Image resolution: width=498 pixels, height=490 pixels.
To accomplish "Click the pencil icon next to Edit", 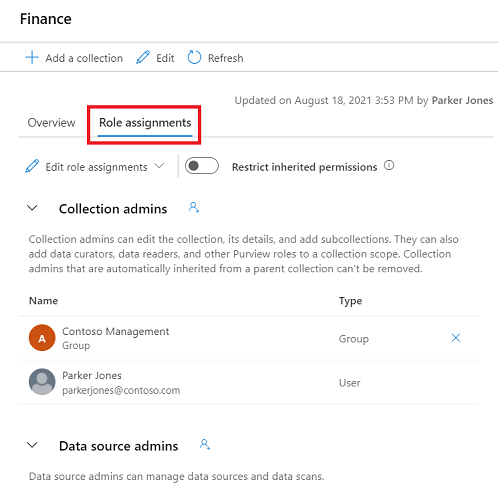I will click(x=143, y=57).
